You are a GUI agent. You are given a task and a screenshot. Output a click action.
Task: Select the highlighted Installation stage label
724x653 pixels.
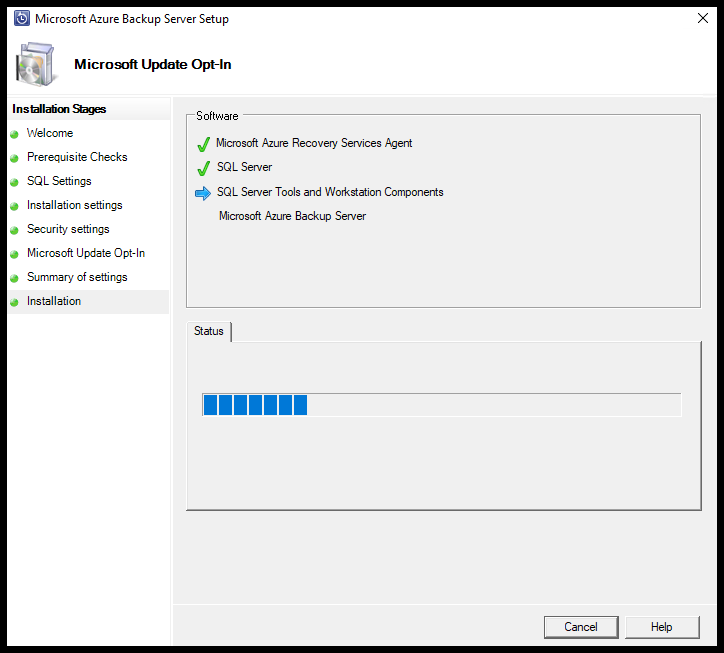(54, 301)
